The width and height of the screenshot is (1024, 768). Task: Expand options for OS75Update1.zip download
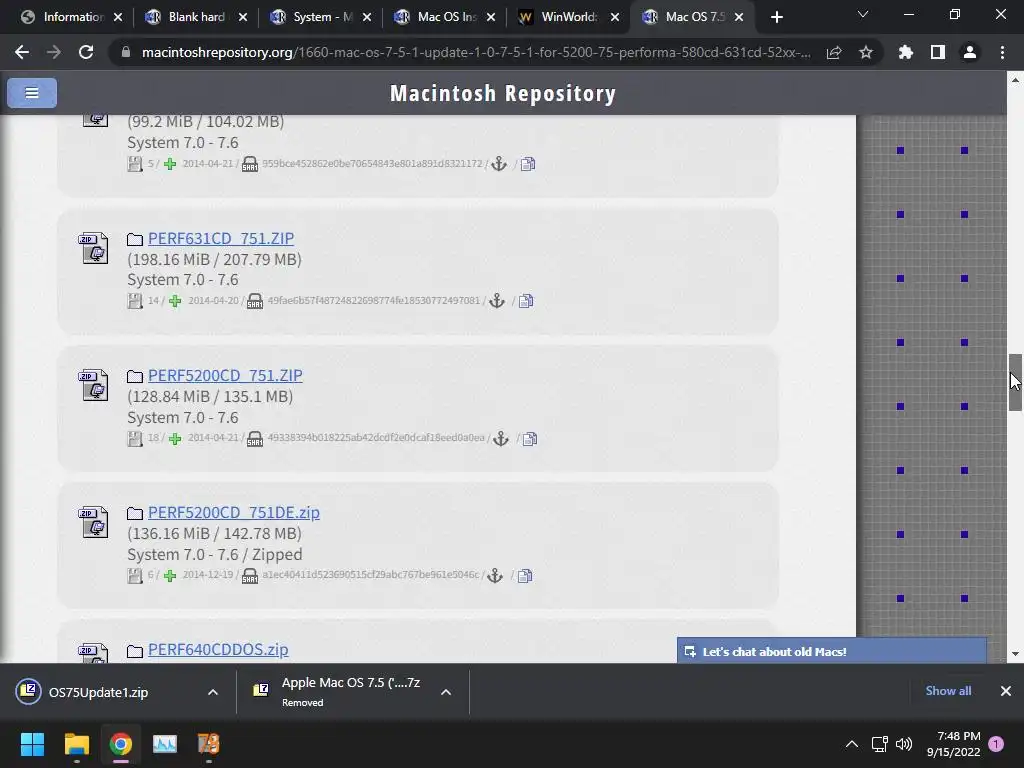click(x=213, y=692)
